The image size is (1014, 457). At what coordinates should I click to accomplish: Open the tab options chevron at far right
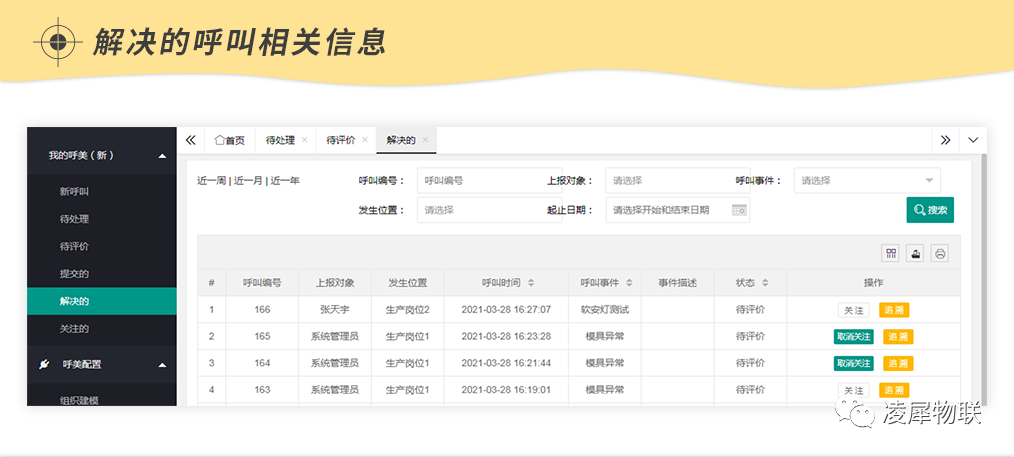(x=973, y=140)
